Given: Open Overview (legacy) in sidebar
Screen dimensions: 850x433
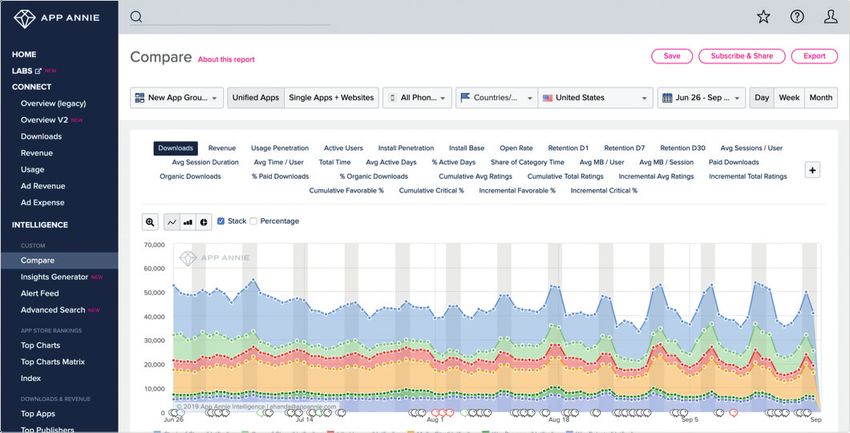Looking at the screenshot, I should point(53,103).
